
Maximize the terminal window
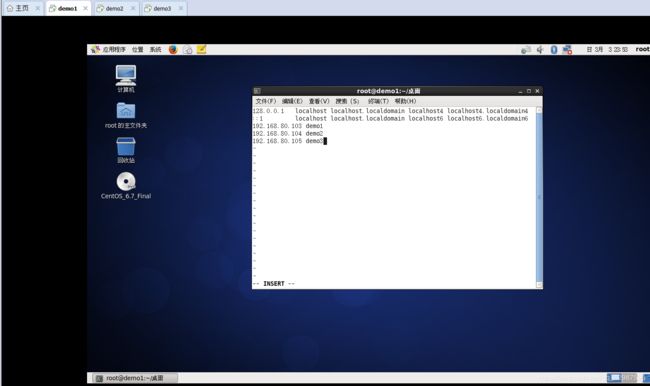(x=529, y=91)
